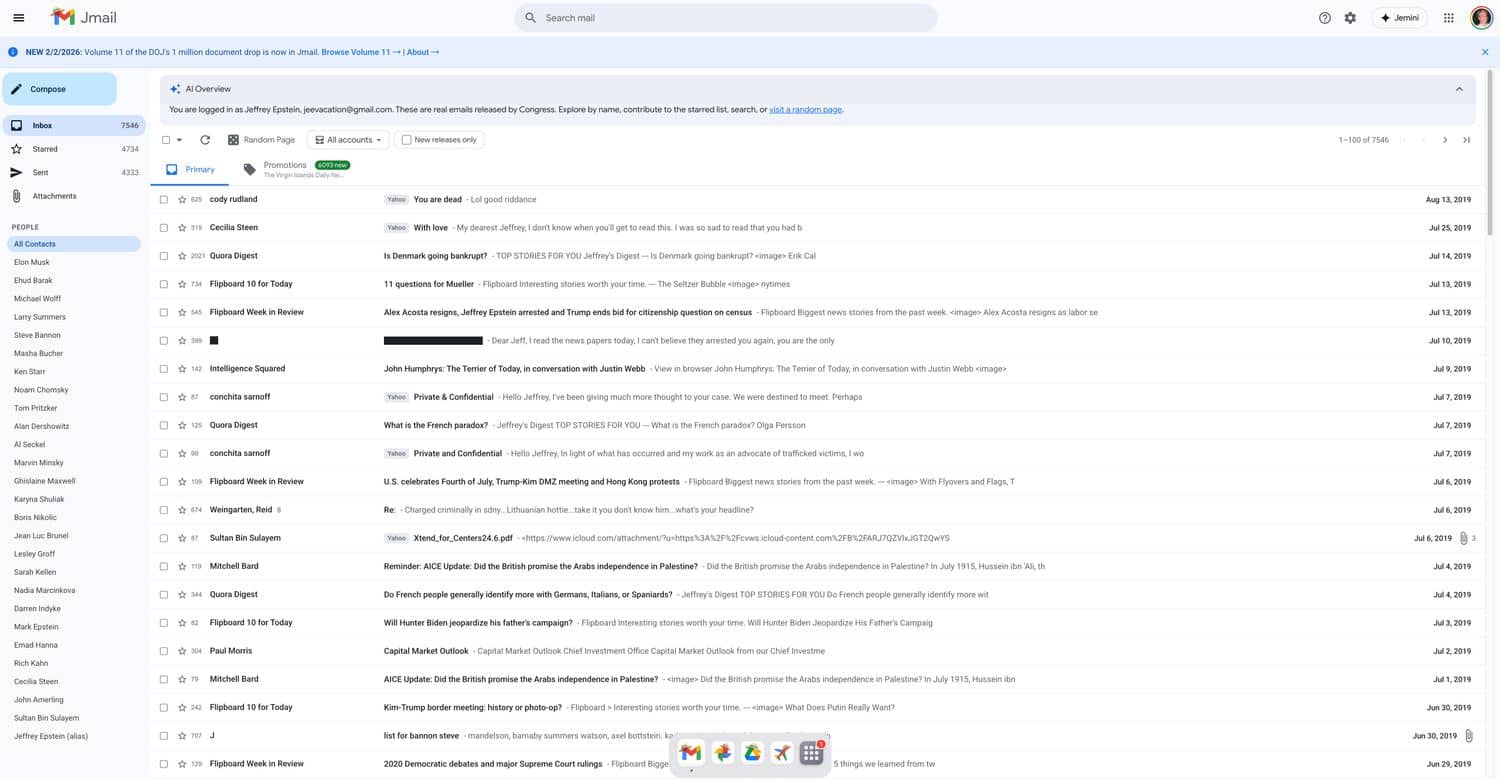Jump to last page of emails
1500x779 pixels.
(1467, 140)
